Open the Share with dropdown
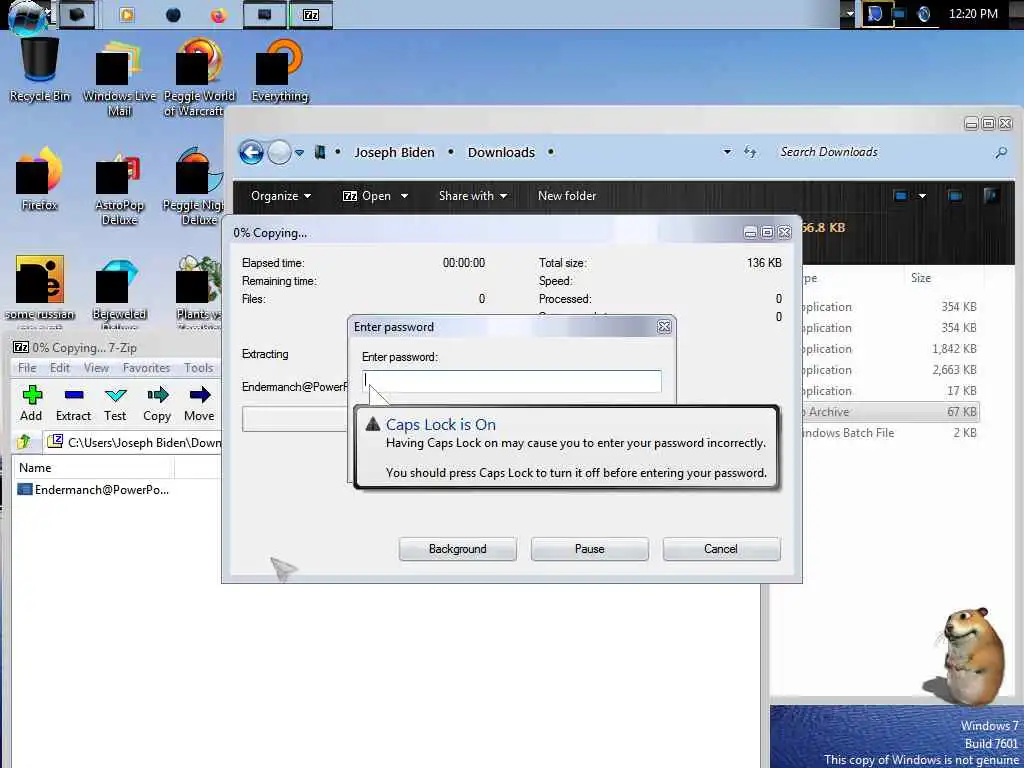The height and width of the screenshot is (768, 1024). [473, 196]
